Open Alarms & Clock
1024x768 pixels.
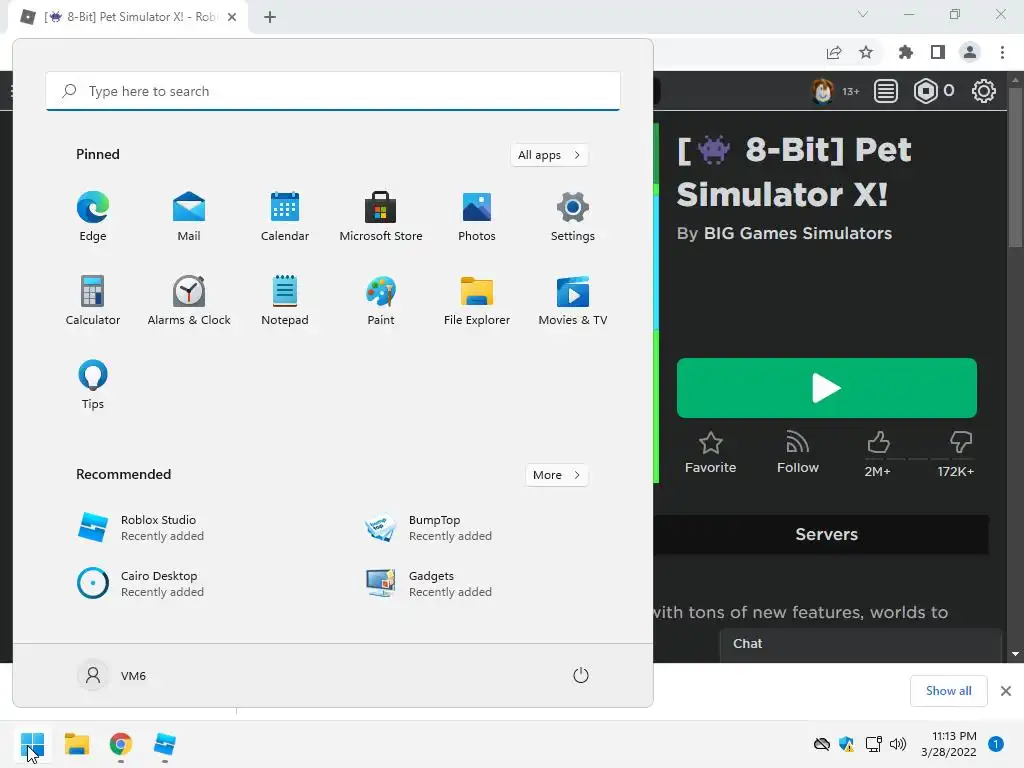[189, 300]
